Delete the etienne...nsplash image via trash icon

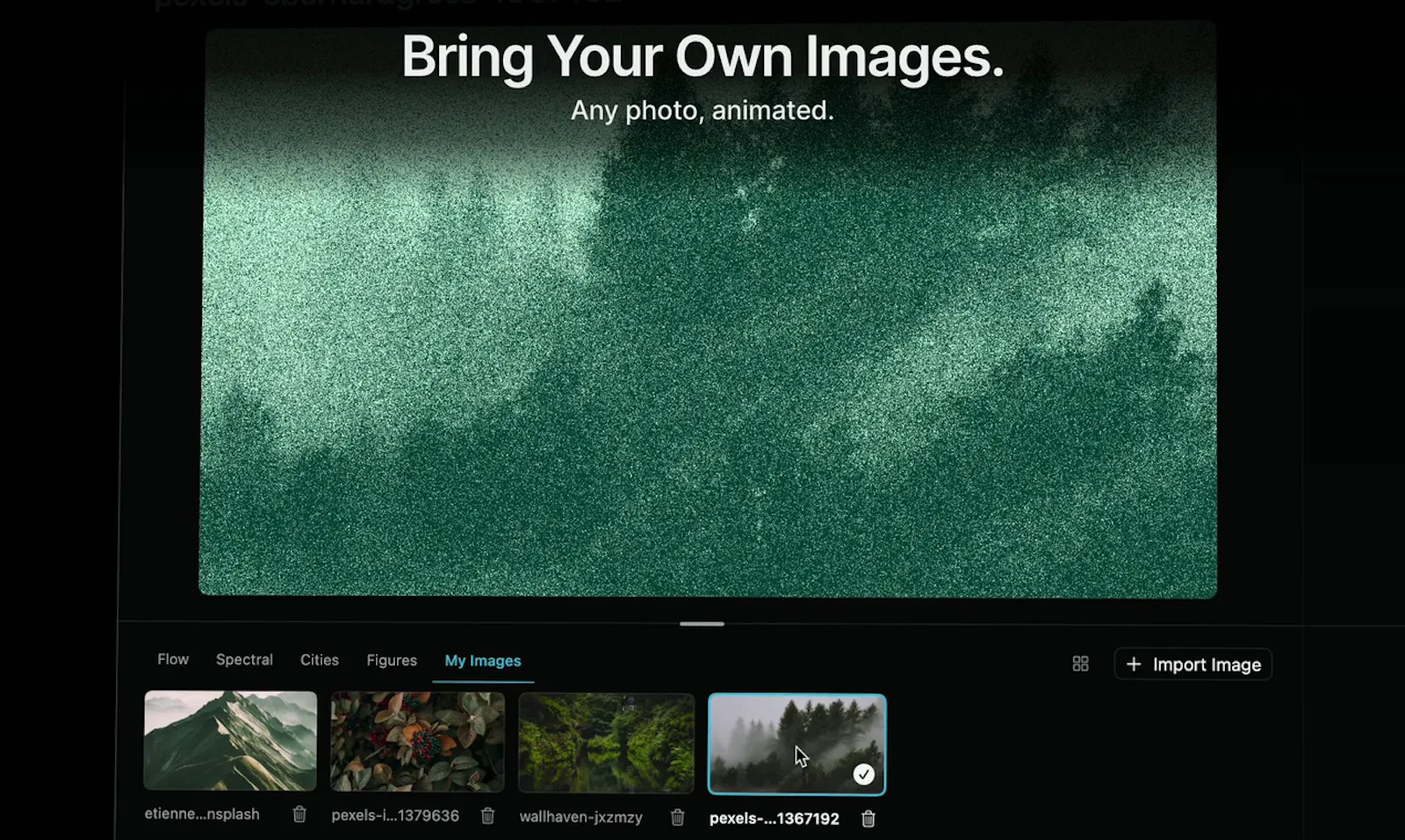299,815
